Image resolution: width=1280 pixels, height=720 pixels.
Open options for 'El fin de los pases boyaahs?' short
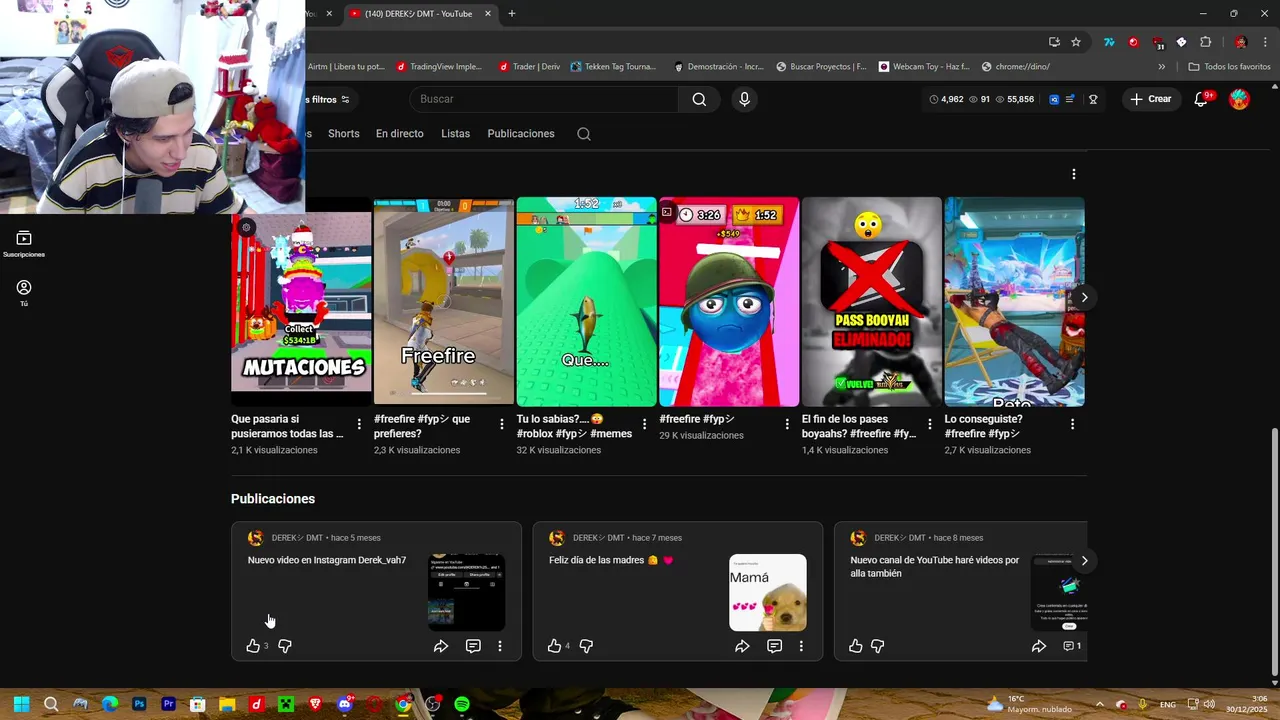930,424
